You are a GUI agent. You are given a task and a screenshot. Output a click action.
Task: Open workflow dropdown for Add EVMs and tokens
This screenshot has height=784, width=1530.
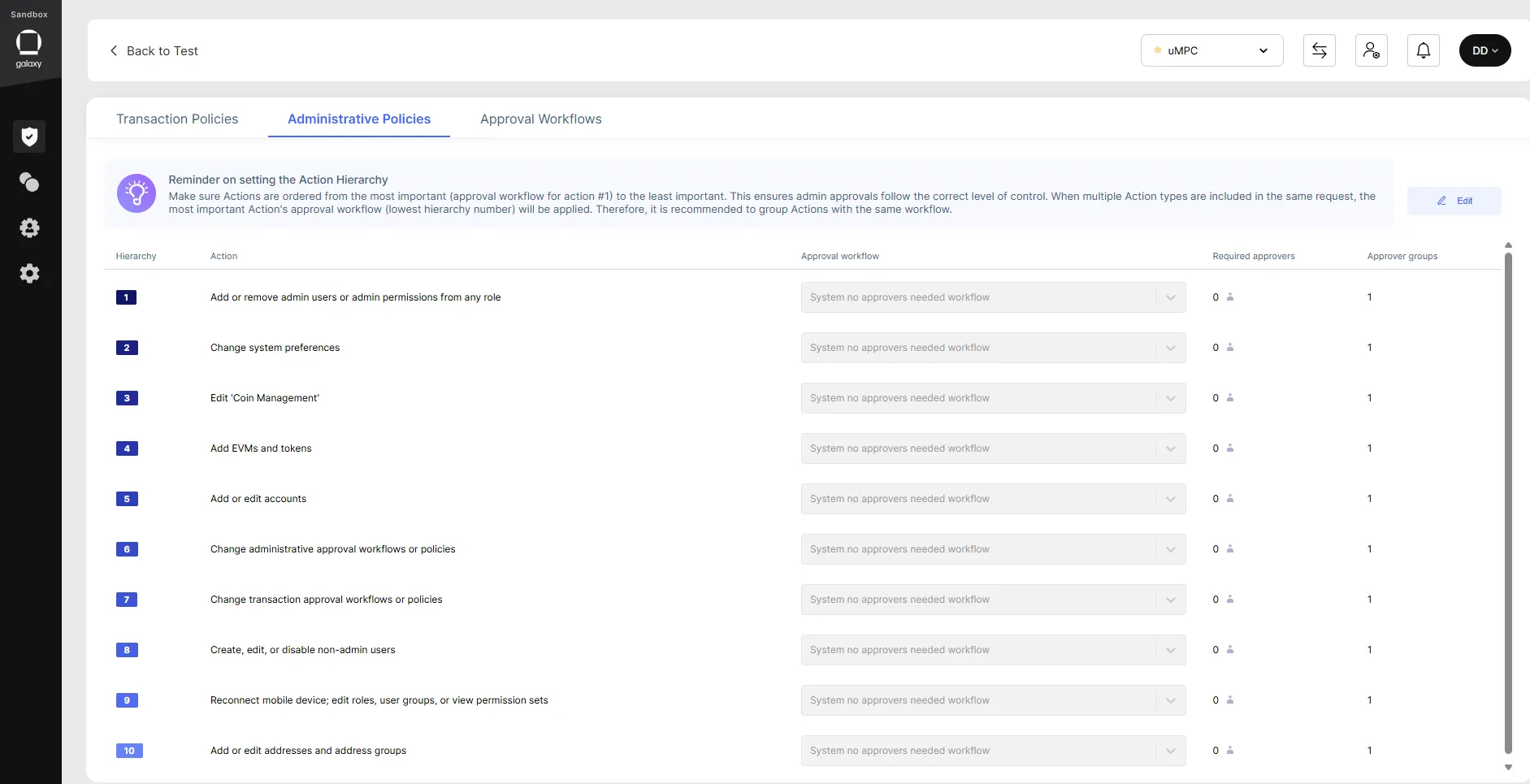993,448
